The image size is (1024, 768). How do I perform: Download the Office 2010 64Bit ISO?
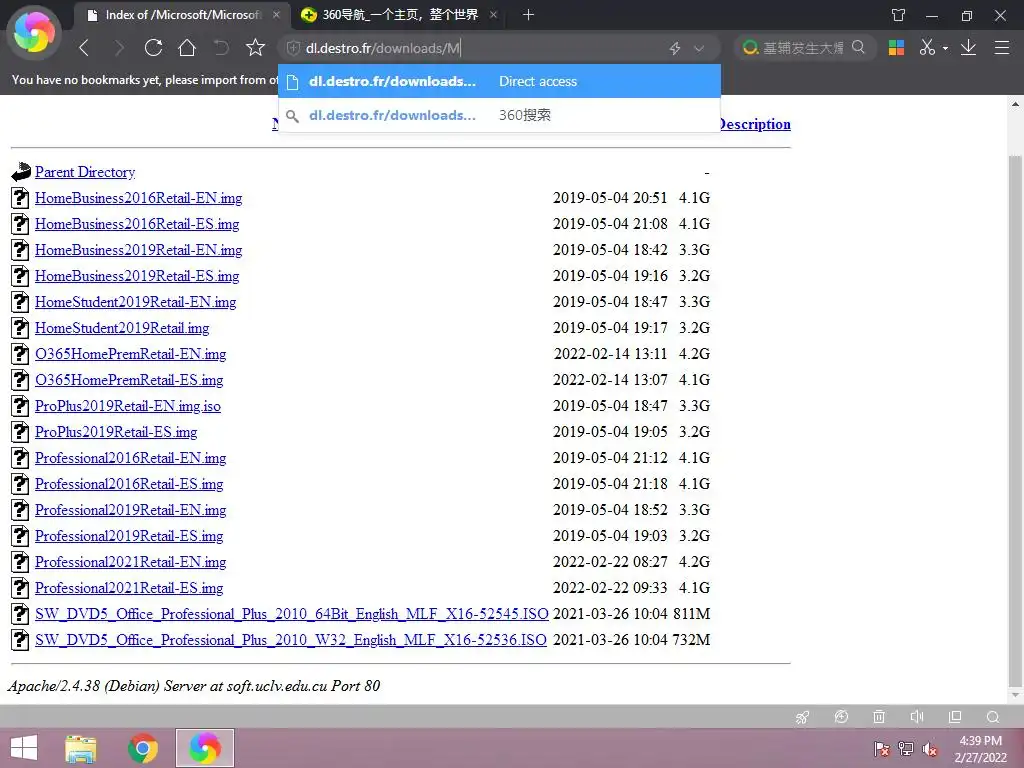click(292, 614)
